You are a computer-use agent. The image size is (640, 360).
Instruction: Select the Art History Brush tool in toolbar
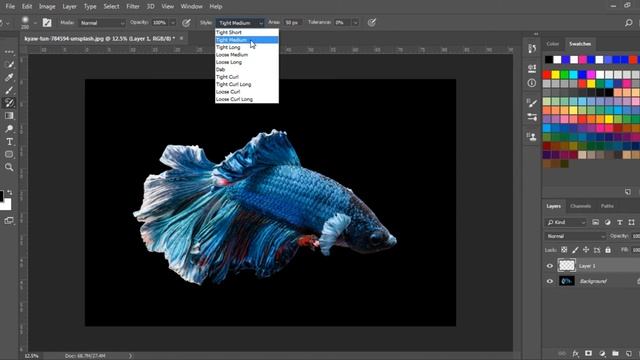pos(9,103)
